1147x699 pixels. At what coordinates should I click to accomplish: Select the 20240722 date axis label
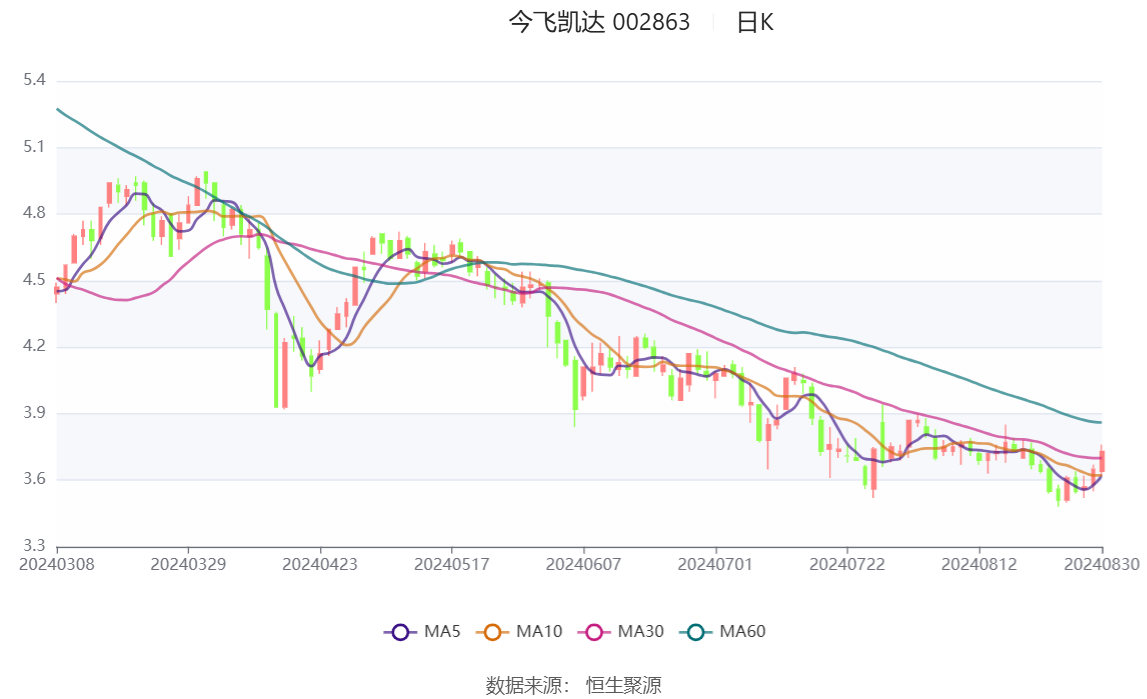tap(847, 565)
